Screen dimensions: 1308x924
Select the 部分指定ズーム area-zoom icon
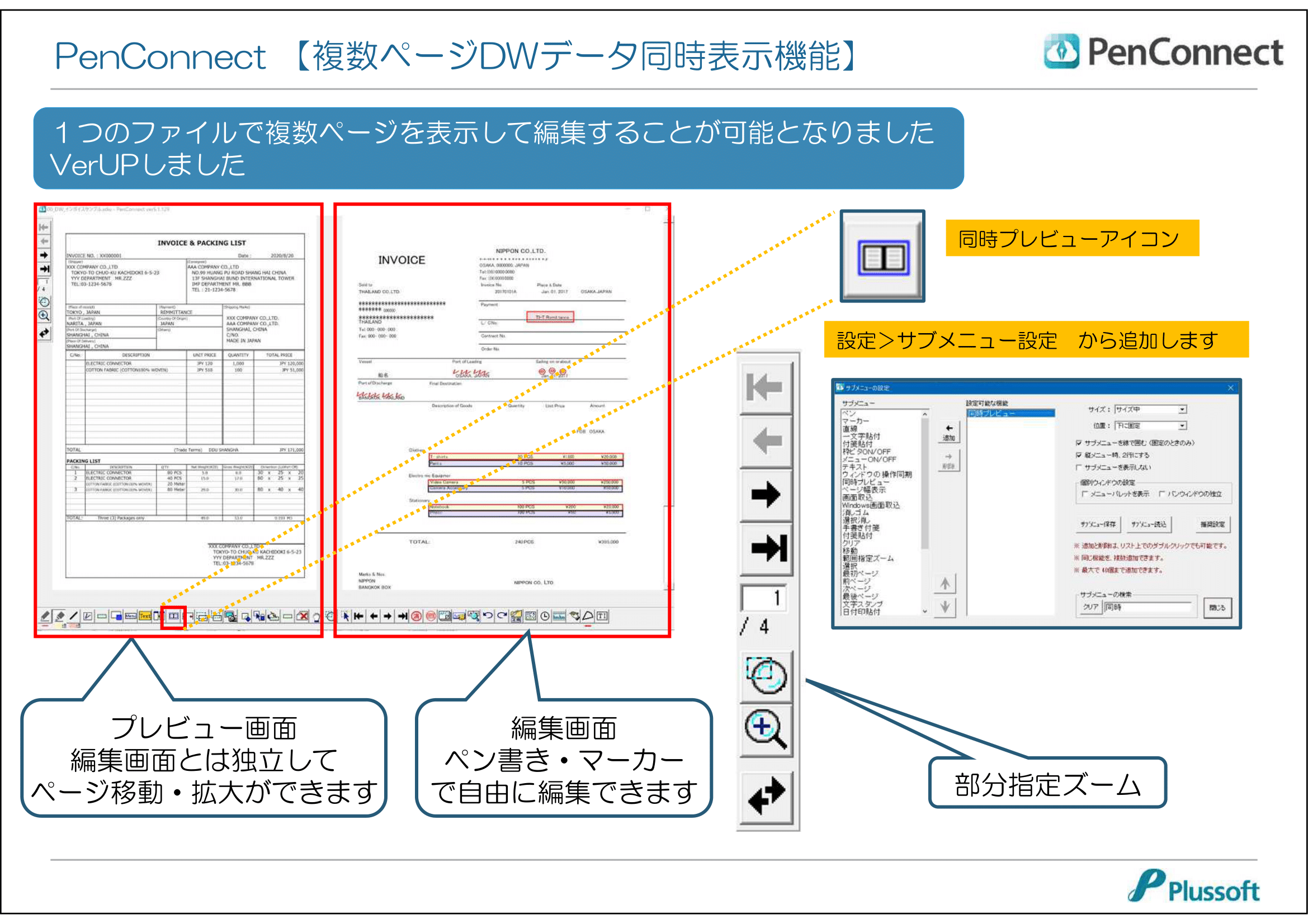click(766, 676)
